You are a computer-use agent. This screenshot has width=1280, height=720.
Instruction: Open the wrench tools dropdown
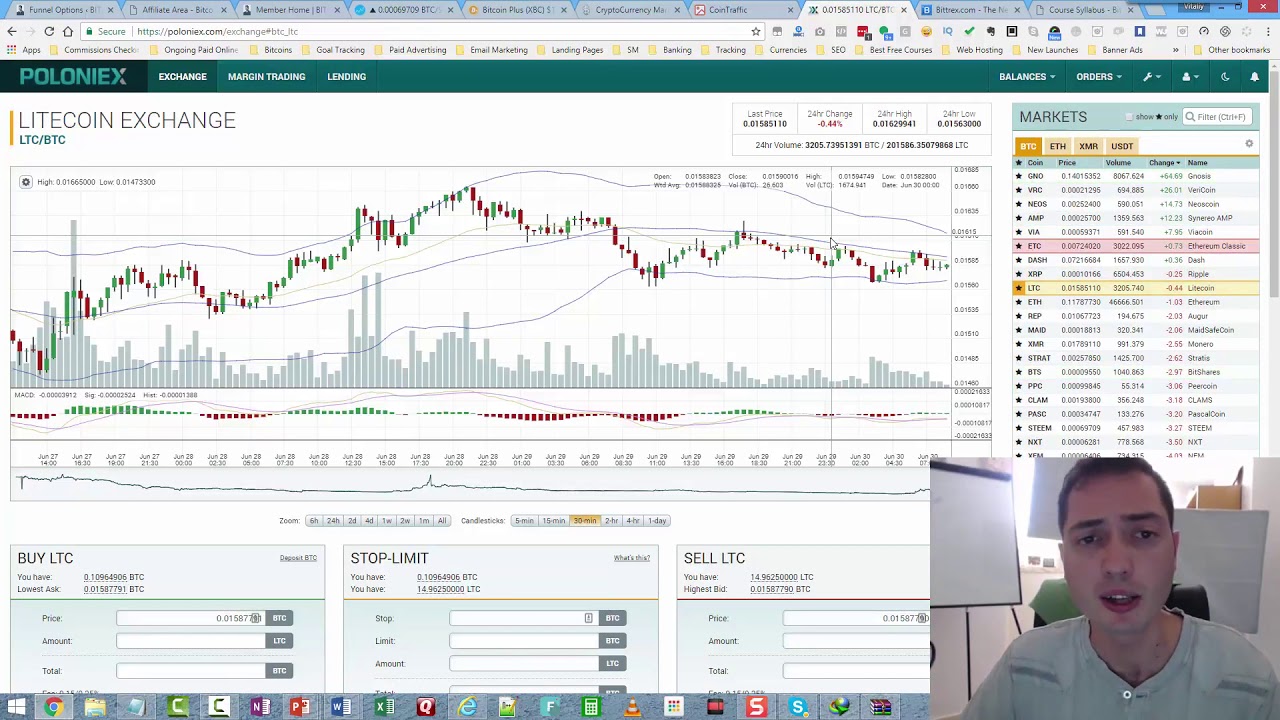(x=1151, y=76)
